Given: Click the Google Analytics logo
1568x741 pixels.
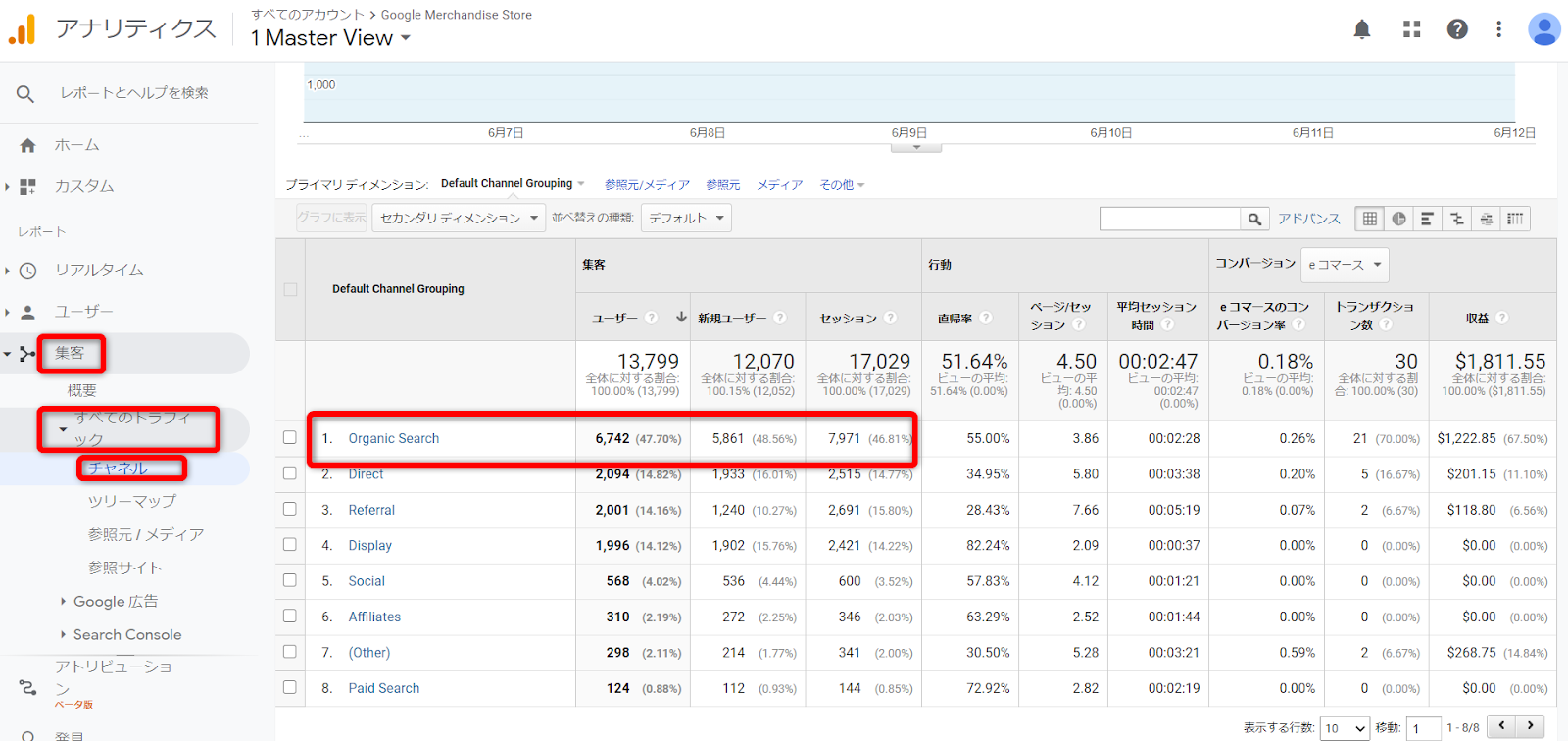Looking at the screenshot, I should [23, 29].
